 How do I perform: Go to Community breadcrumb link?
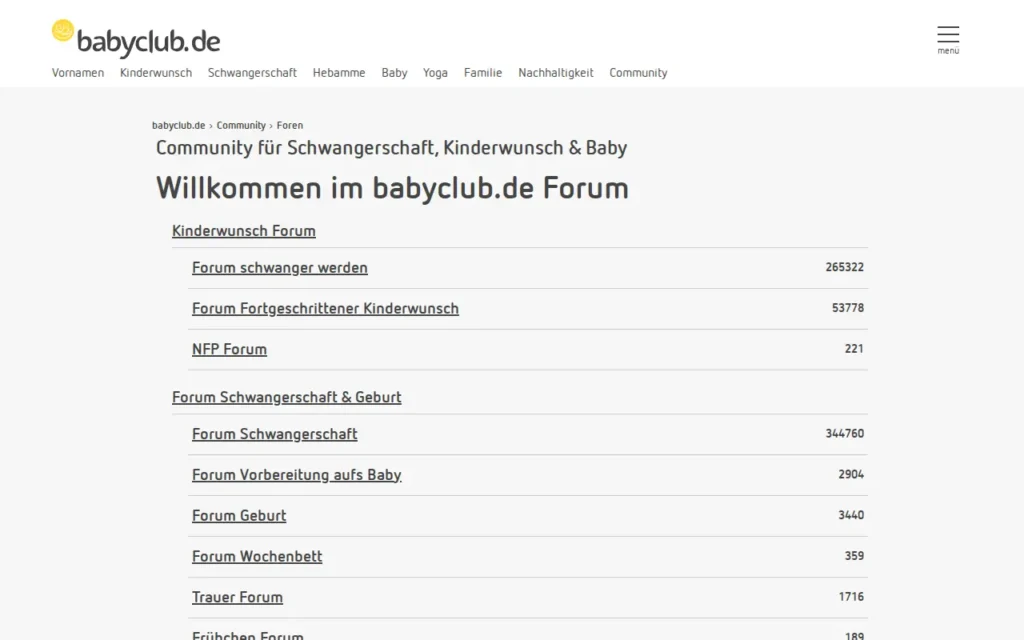pos(241,125)
